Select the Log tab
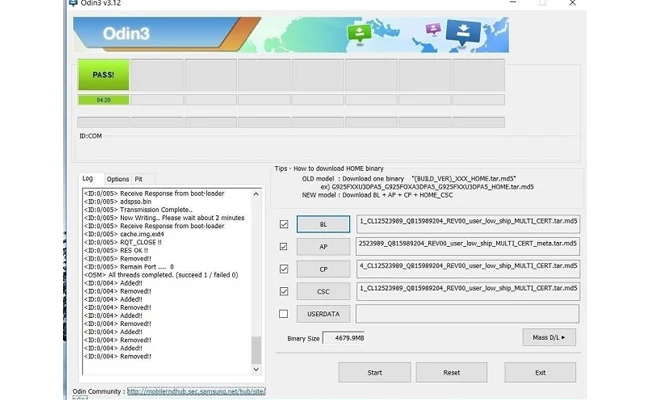The height and width of the screenshot is (400, 650). click(x=89, y=179)
